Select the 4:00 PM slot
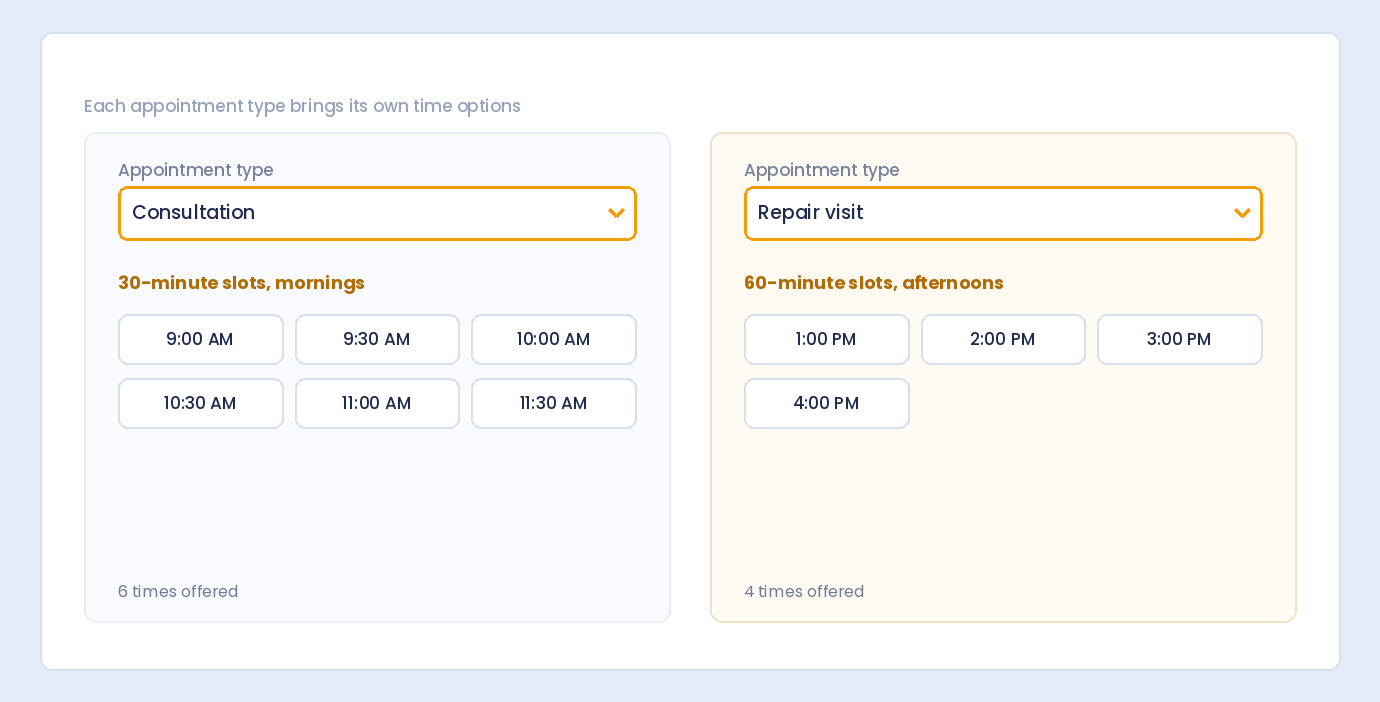 (x=827, y=403)
